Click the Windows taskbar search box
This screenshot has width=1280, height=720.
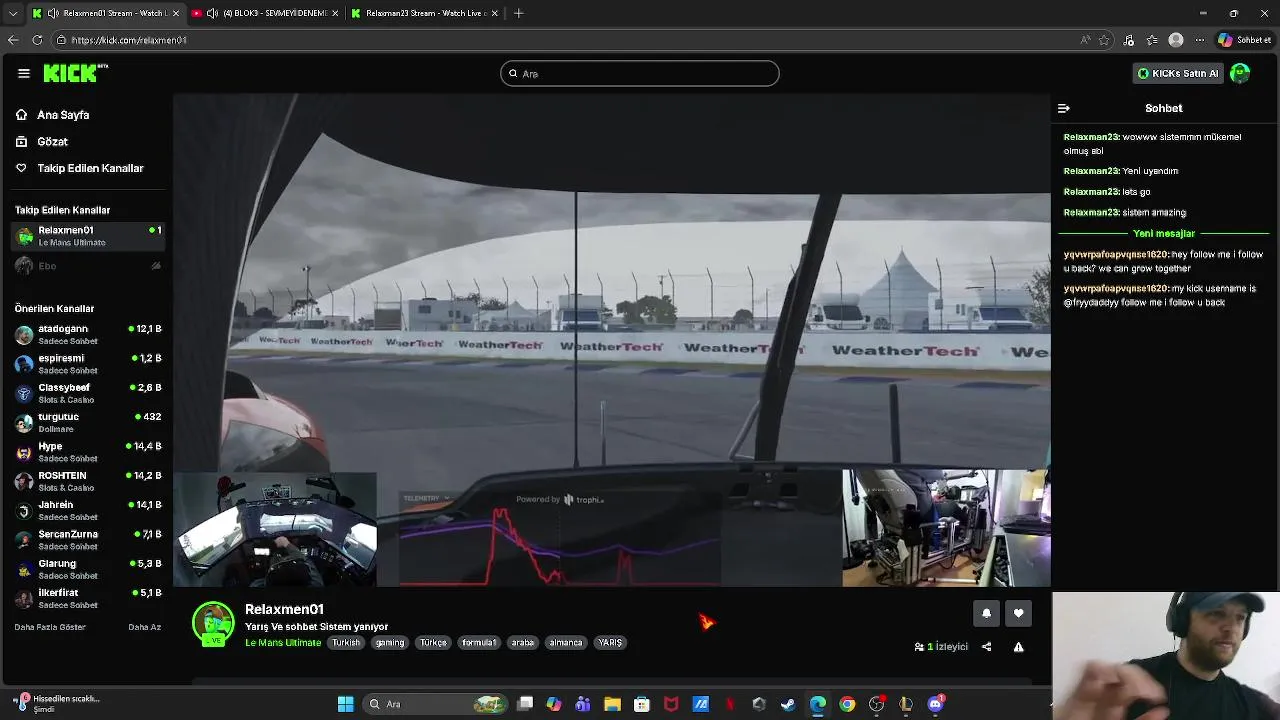(434, 704)
